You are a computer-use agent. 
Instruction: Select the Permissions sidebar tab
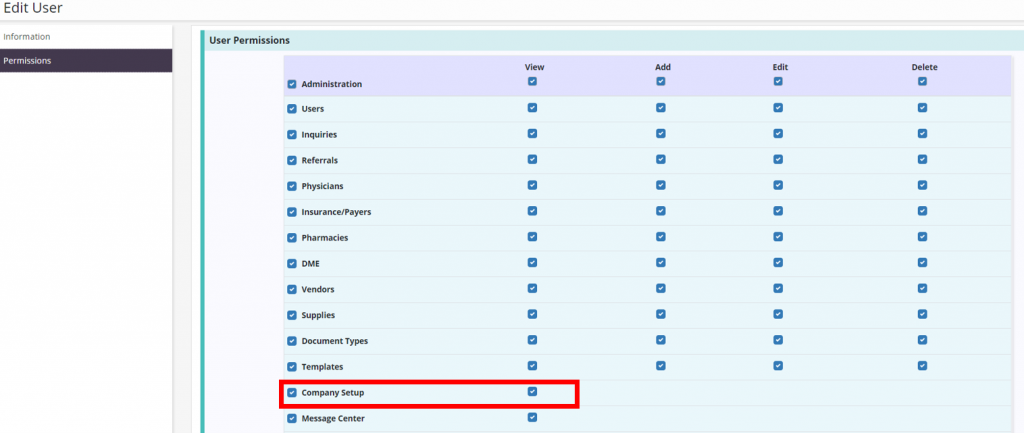coord(28,61)
